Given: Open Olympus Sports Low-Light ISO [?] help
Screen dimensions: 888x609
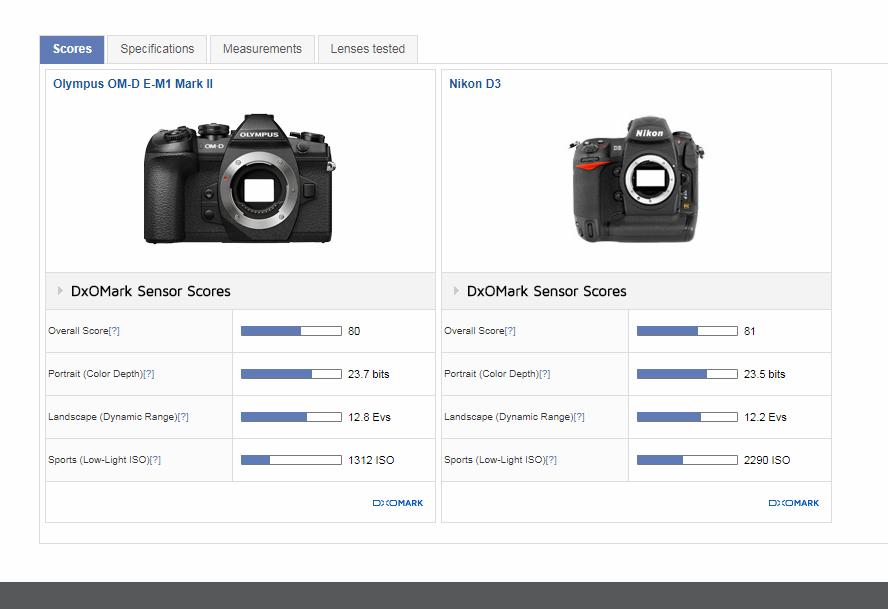Looking at the screenshot, I should (155, 460).
